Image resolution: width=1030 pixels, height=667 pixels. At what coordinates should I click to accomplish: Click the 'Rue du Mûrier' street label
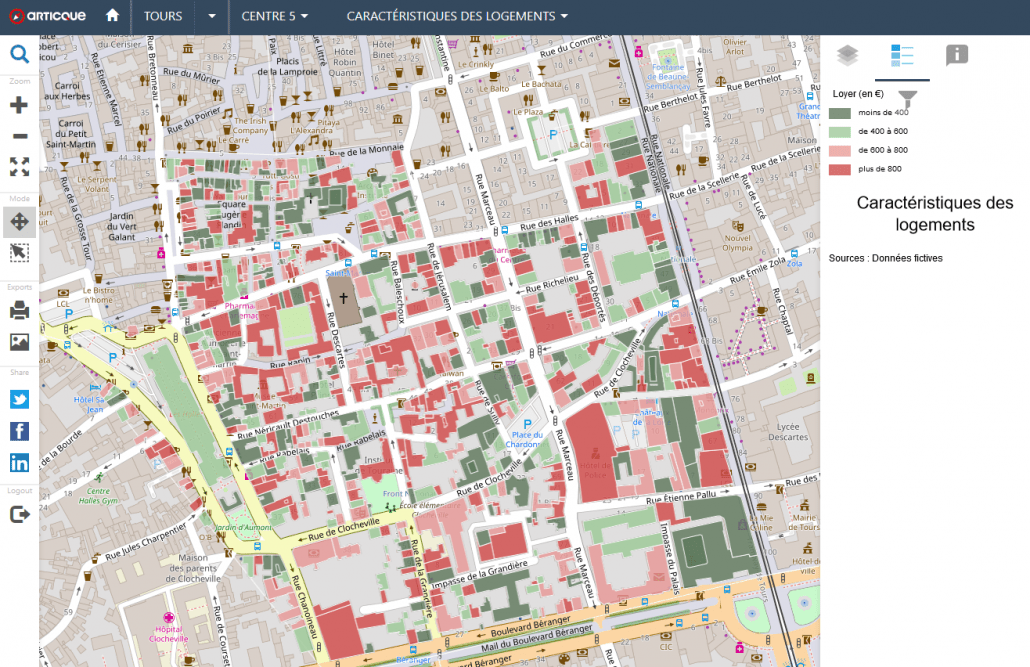pos(191,76)
